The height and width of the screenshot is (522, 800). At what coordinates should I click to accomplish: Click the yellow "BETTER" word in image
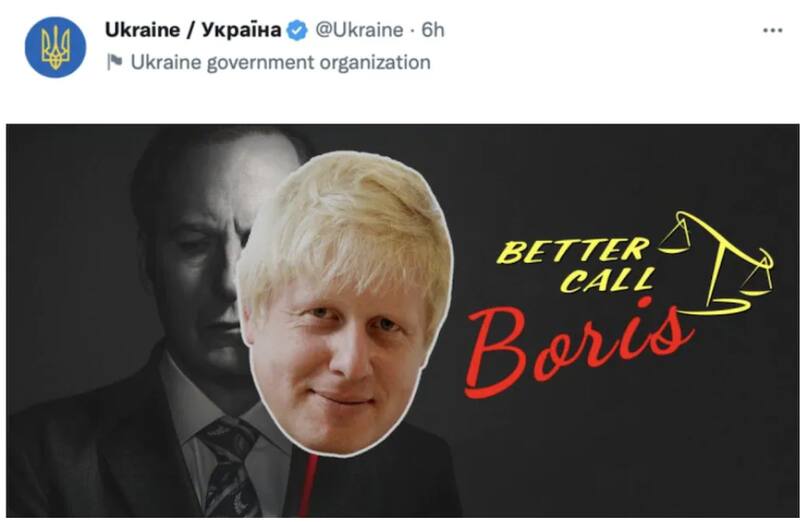[x=572, y=251]
